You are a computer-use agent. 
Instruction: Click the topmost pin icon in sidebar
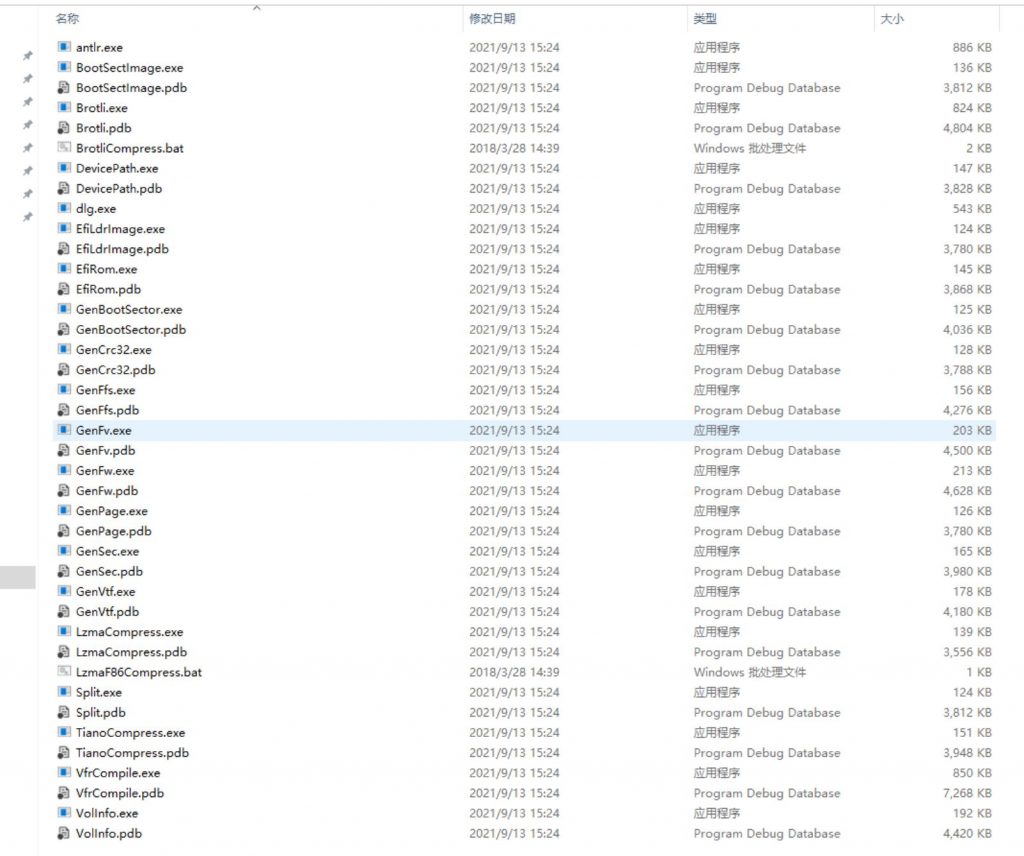(28, 56)
